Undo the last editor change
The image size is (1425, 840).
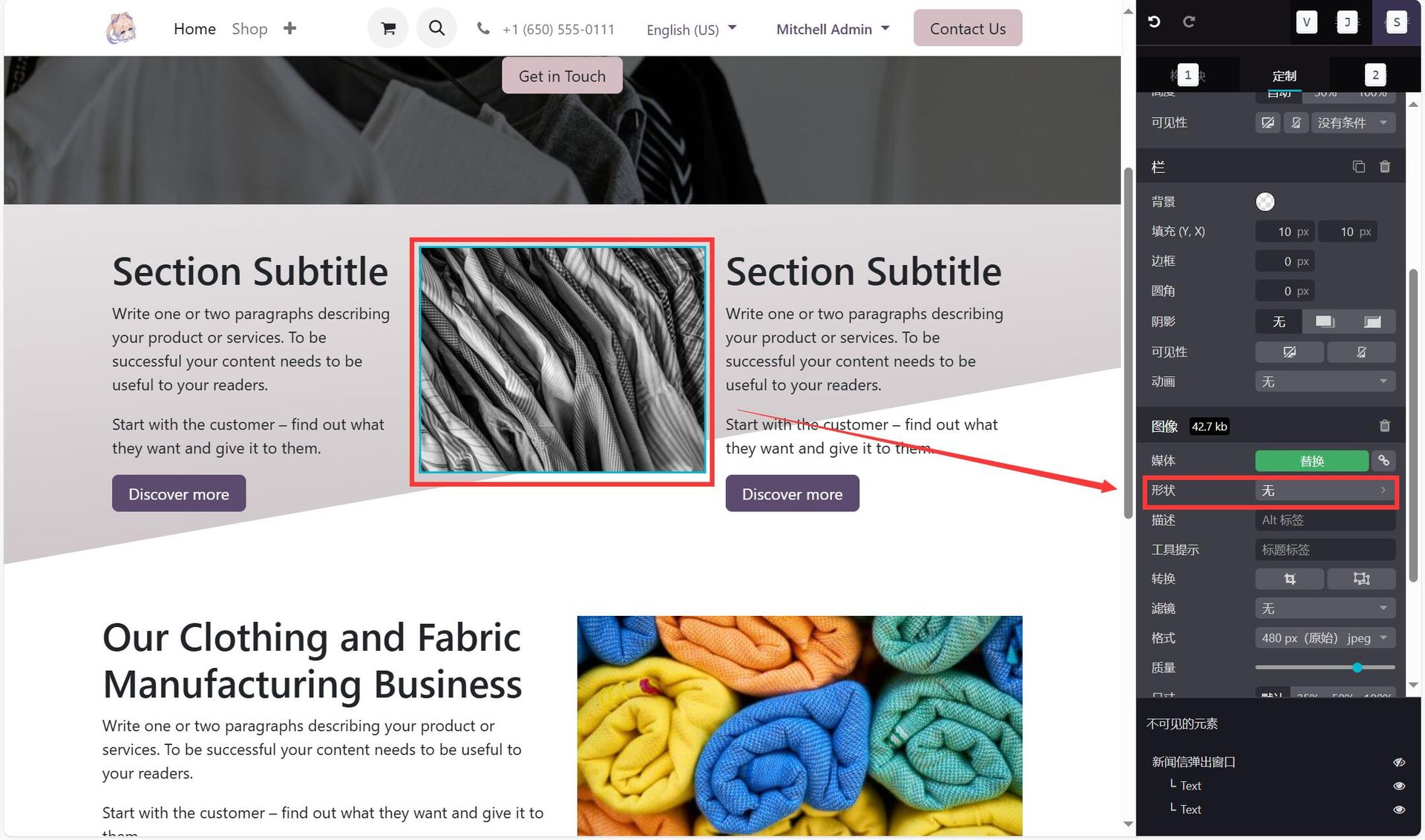(x=1154, y=22)
